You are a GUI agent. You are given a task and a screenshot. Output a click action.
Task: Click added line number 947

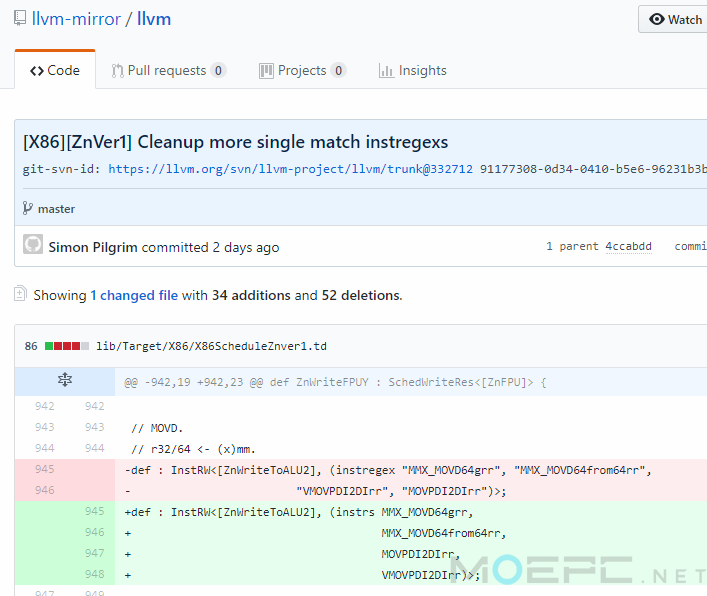pos(94,553)
